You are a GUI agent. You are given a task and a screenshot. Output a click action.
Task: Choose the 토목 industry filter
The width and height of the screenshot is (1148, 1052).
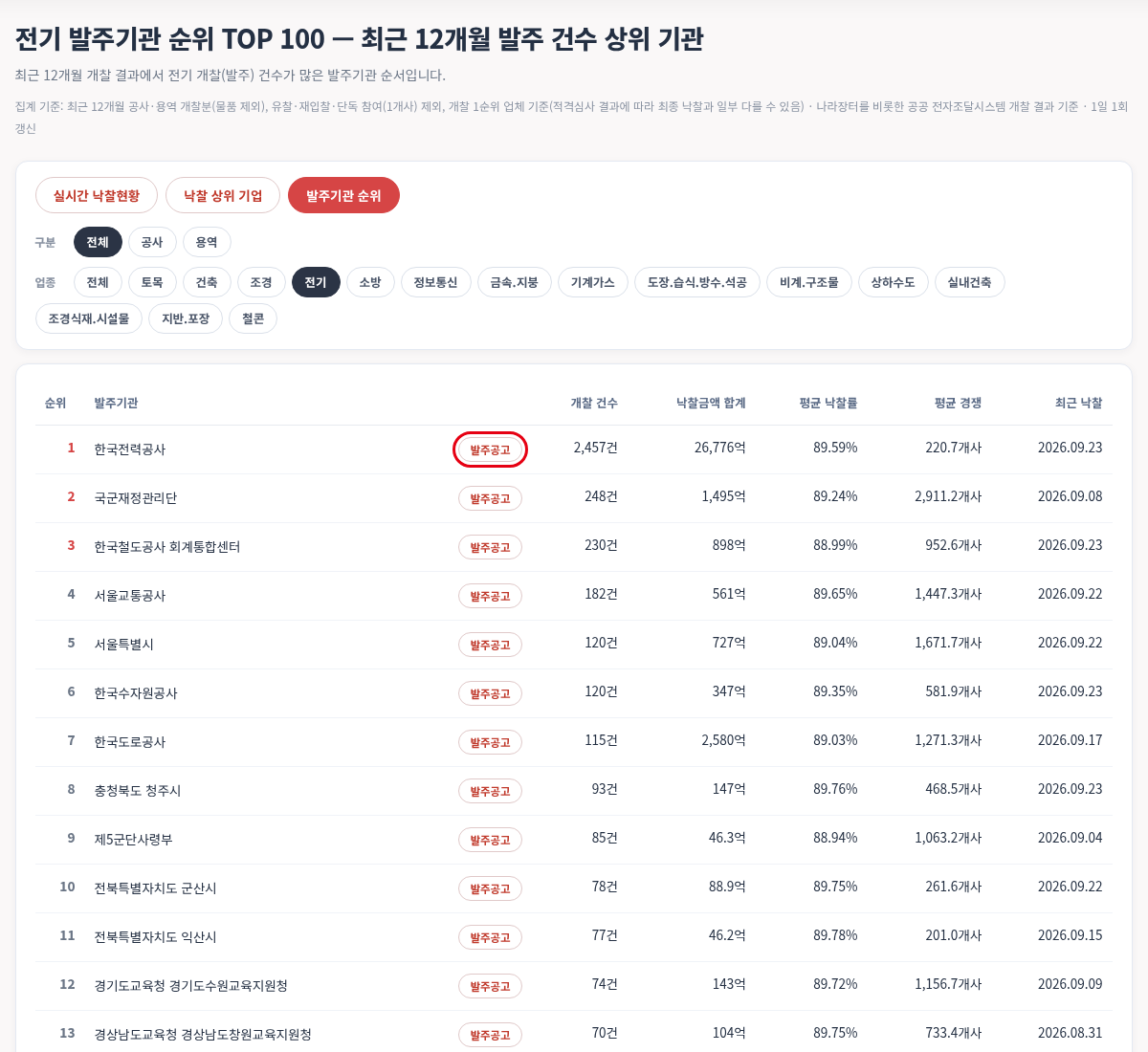152,282
